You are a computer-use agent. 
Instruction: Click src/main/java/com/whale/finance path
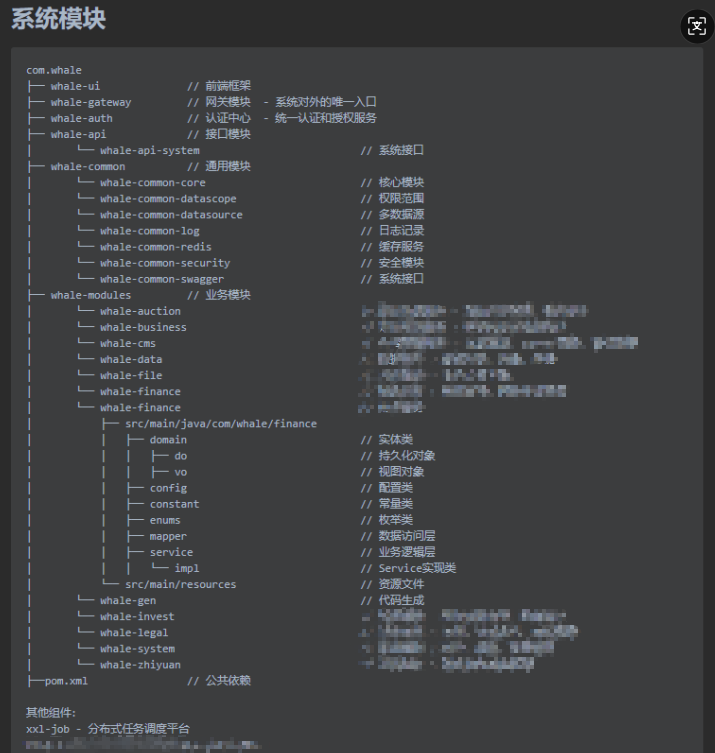pyautogui.click(x=221, y=424)
